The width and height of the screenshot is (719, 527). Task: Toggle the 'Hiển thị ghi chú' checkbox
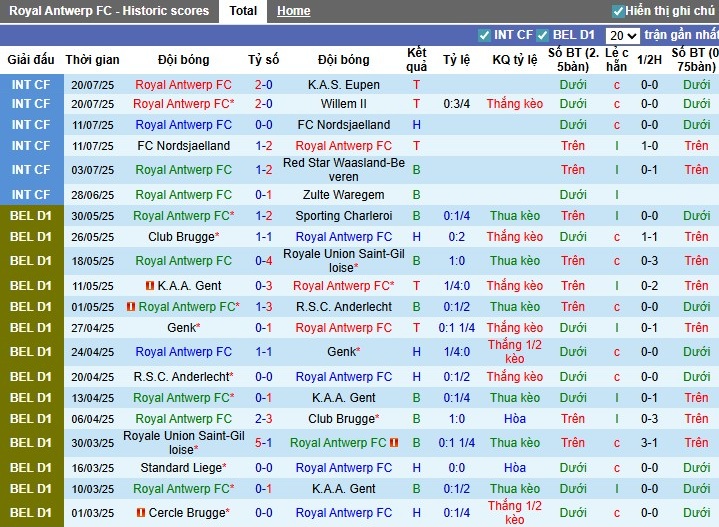tap(618, 11)
